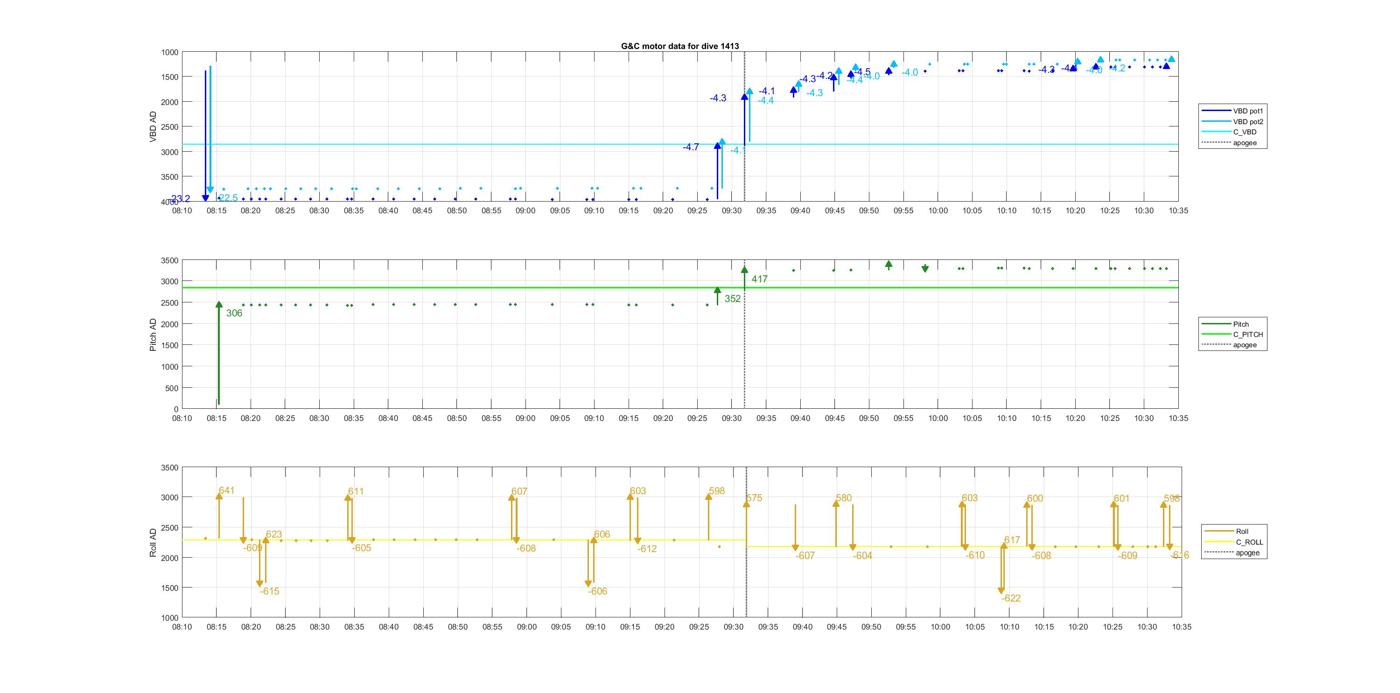Image resolution: width=1400 pixels, height=693 pixels.
Task: Click the 'Pitch AD' y-axis label
Action: click(x=153, y=333)
